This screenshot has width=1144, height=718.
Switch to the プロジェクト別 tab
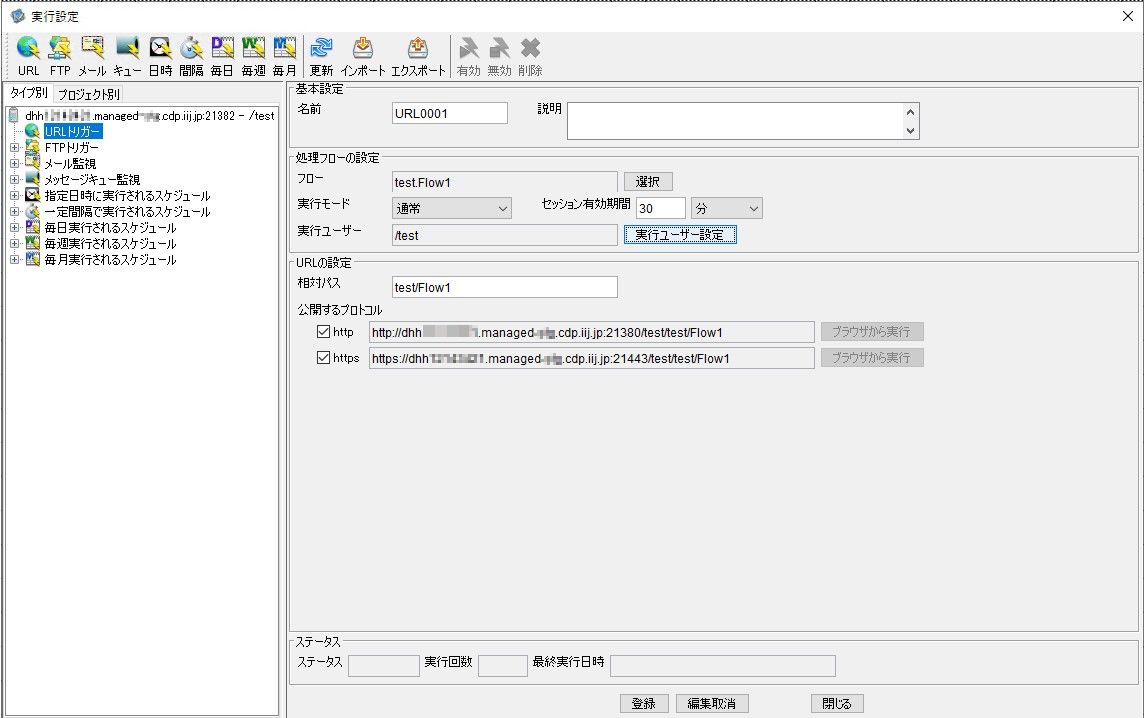(x=88, y=94)
